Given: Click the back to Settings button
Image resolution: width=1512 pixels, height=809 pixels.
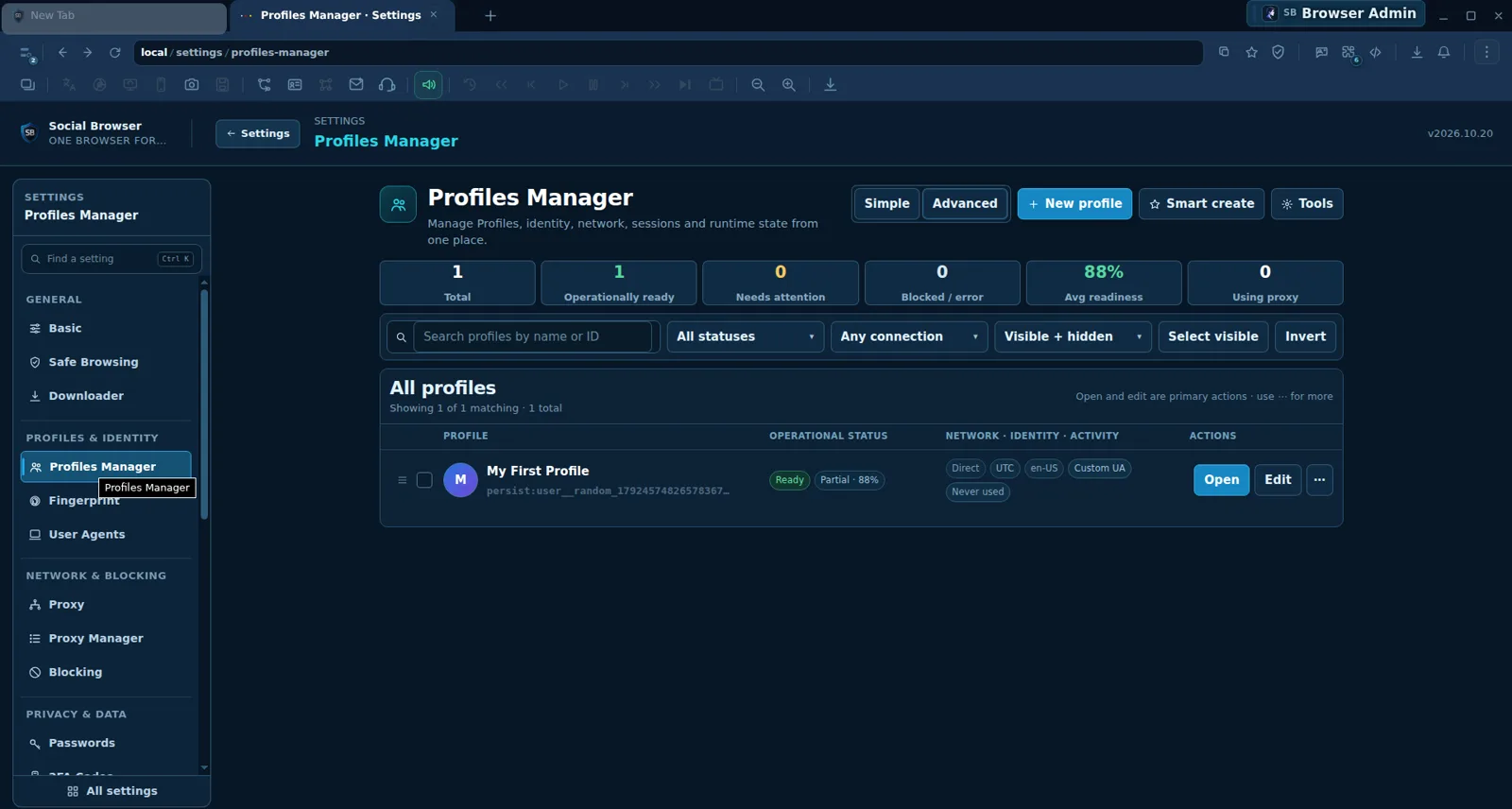Looking at the screenshot, I should 257,134.
